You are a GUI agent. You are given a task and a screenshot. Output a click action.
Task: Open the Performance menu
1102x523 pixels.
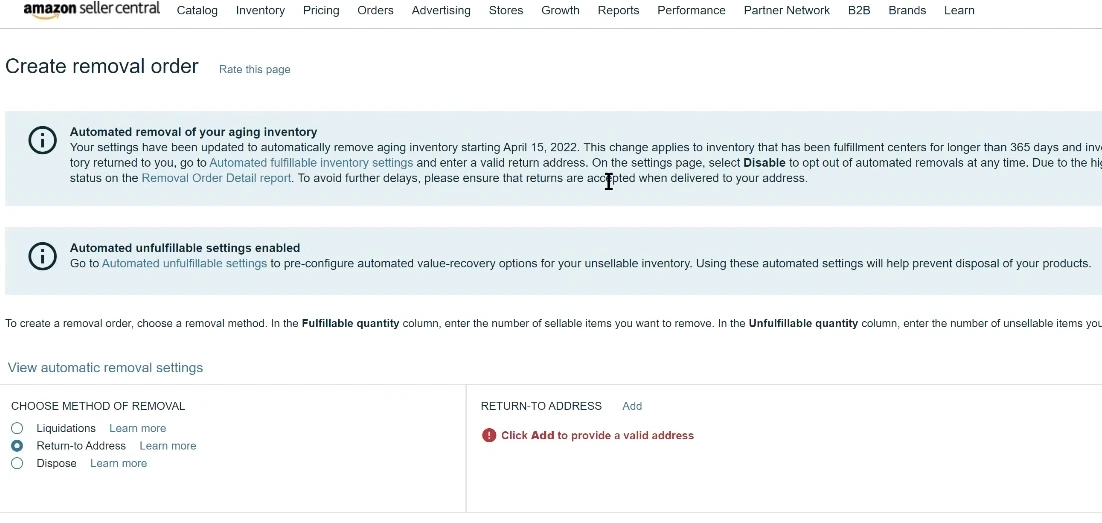(692, 11)
